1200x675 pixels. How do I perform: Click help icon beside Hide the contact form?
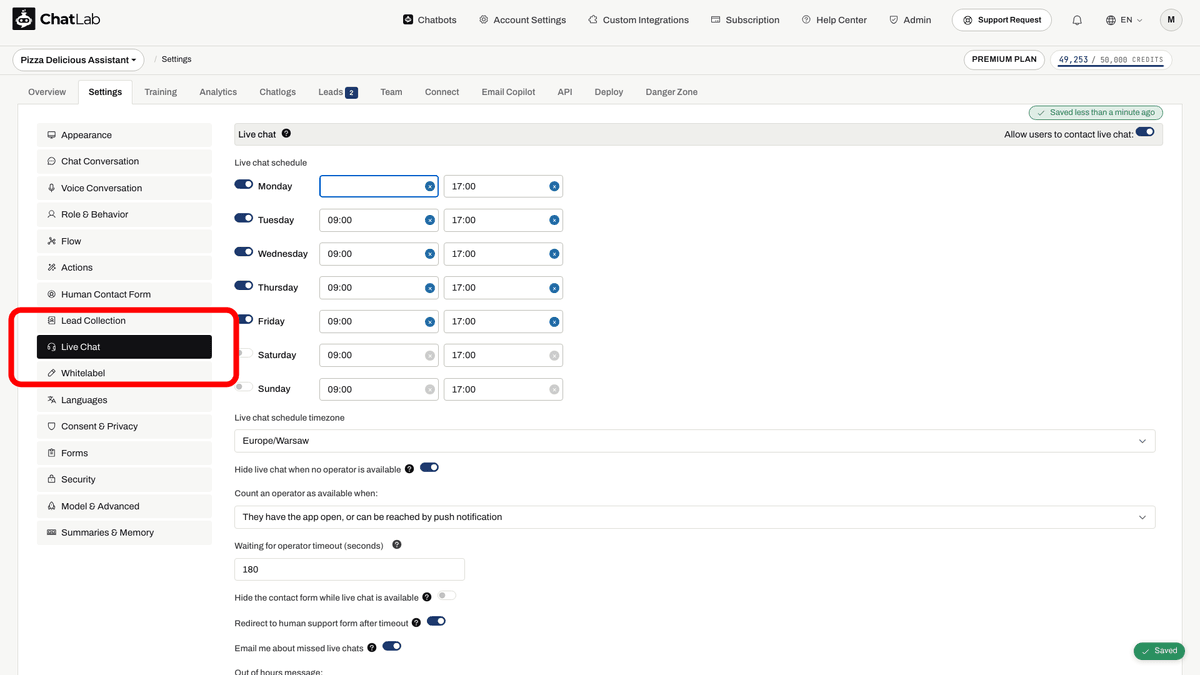coord(427,597)
